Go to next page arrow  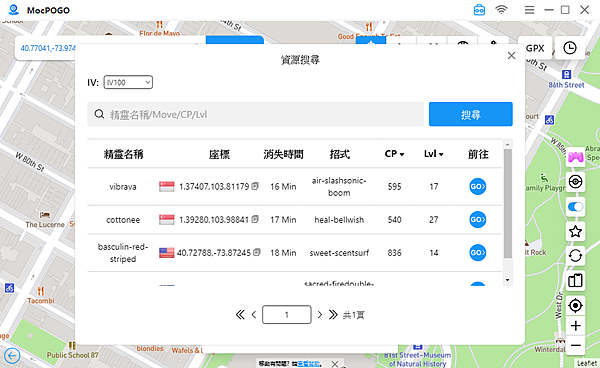(320, 315)
